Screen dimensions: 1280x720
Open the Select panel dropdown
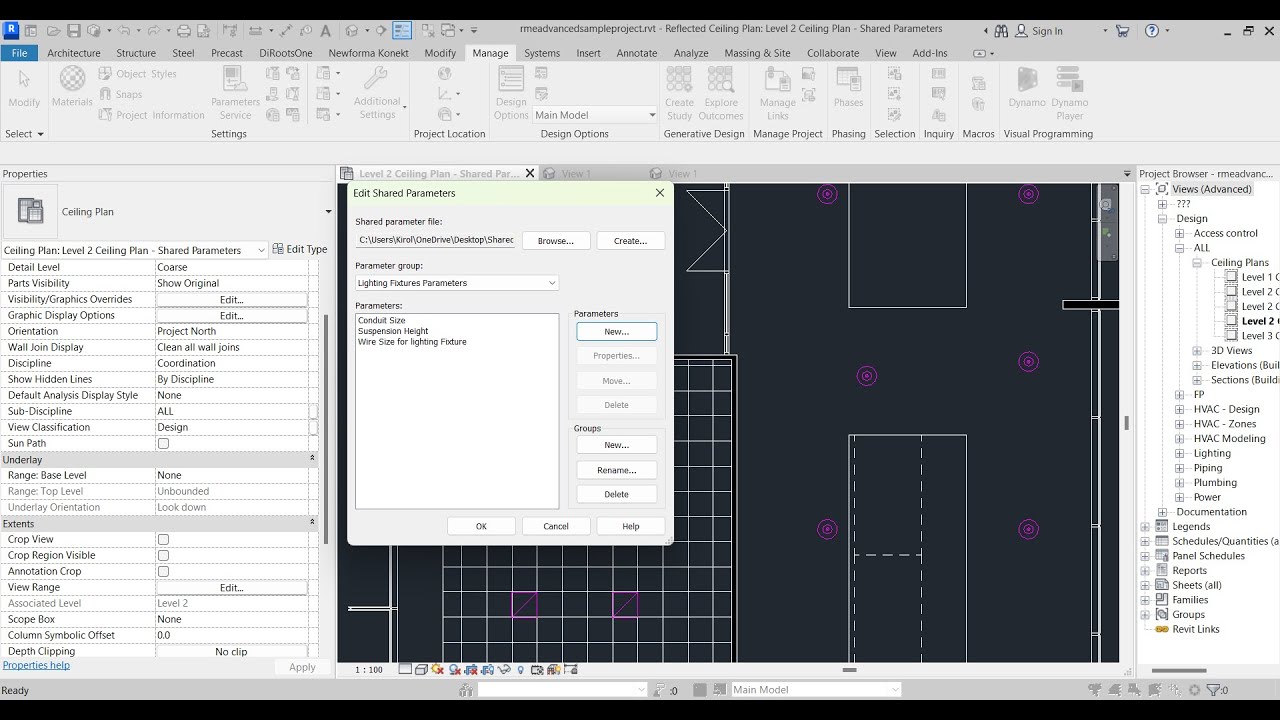tap(24, 133)
